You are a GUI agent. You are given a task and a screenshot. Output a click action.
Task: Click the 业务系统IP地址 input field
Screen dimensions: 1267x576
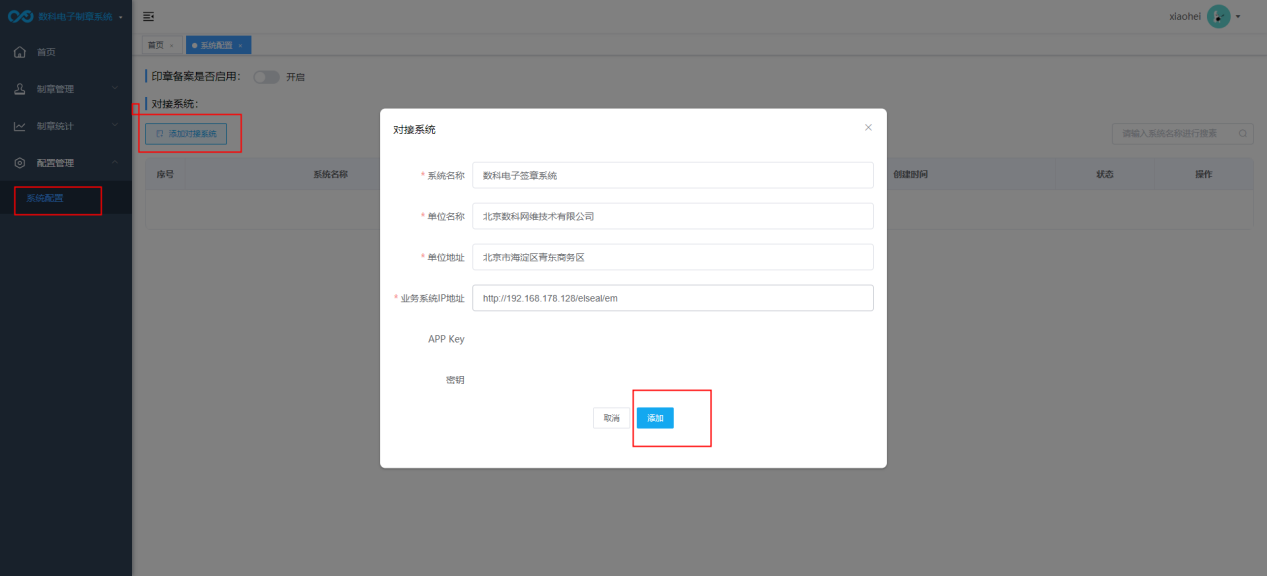pos(673,298)
